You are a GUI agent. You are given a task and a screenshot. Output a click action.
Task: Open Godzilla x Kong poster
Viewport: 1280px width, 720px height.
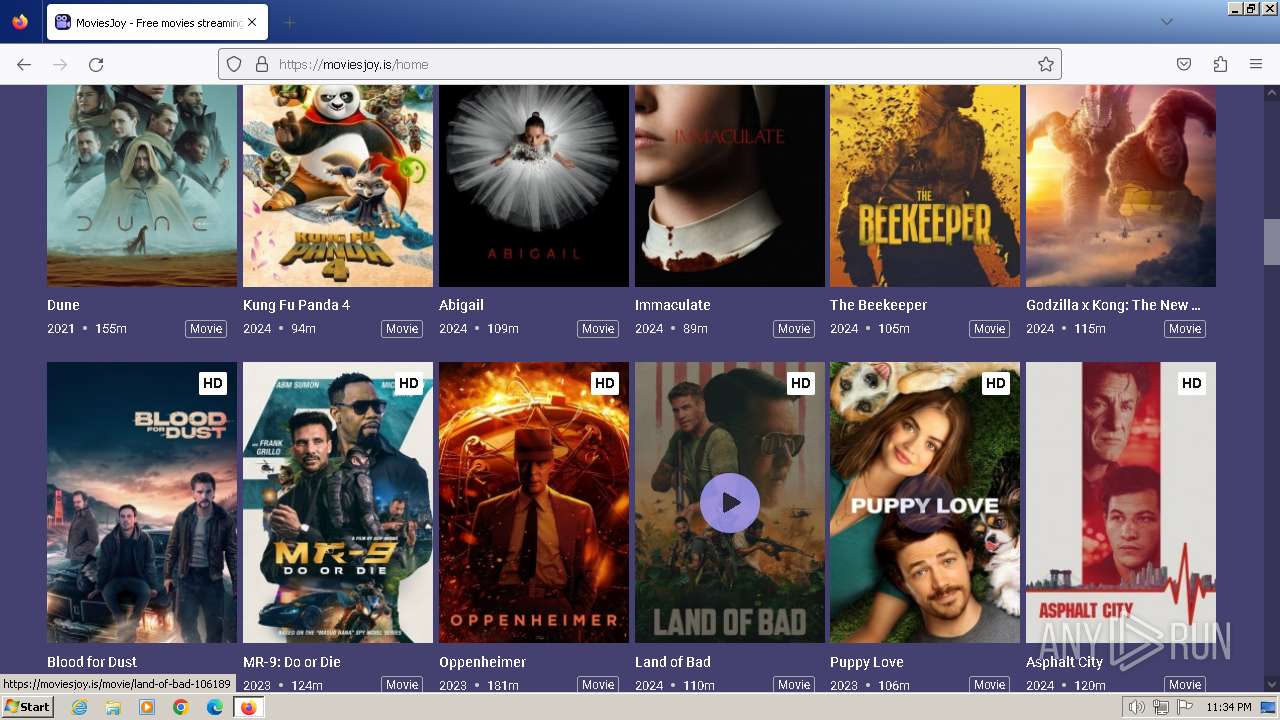pyautogui.click(x=1121, y=186)
